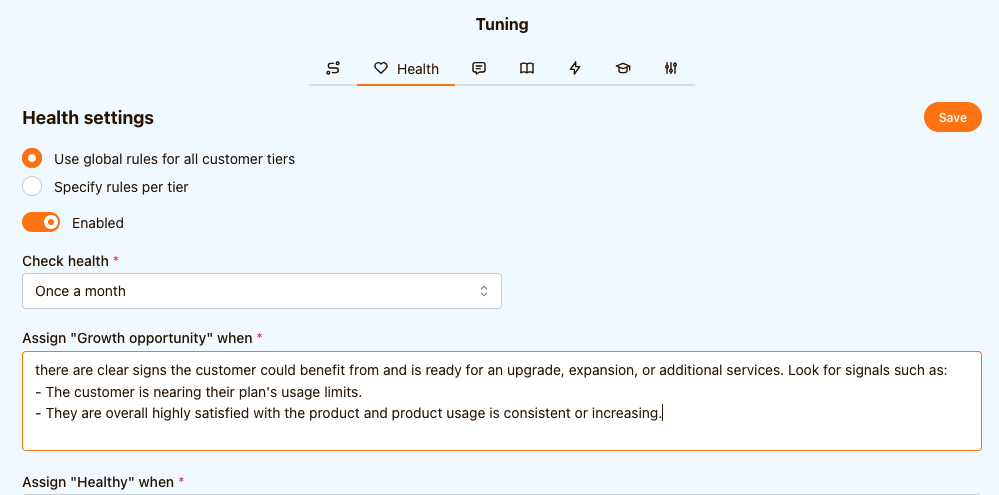Select 'Specify rules per tier' radio option
The width and height of the screenshot is (999, 495).
pos(33,187)
